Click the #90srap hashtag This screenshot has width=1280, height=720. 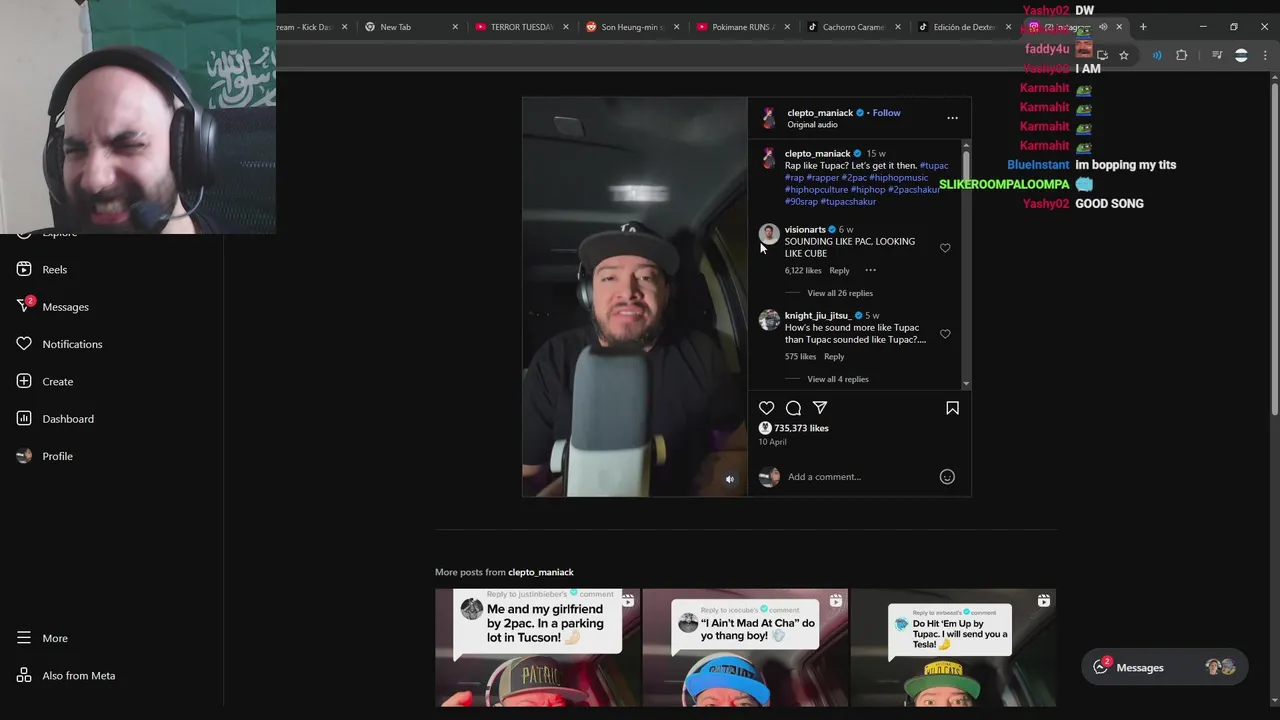(801, 202)
